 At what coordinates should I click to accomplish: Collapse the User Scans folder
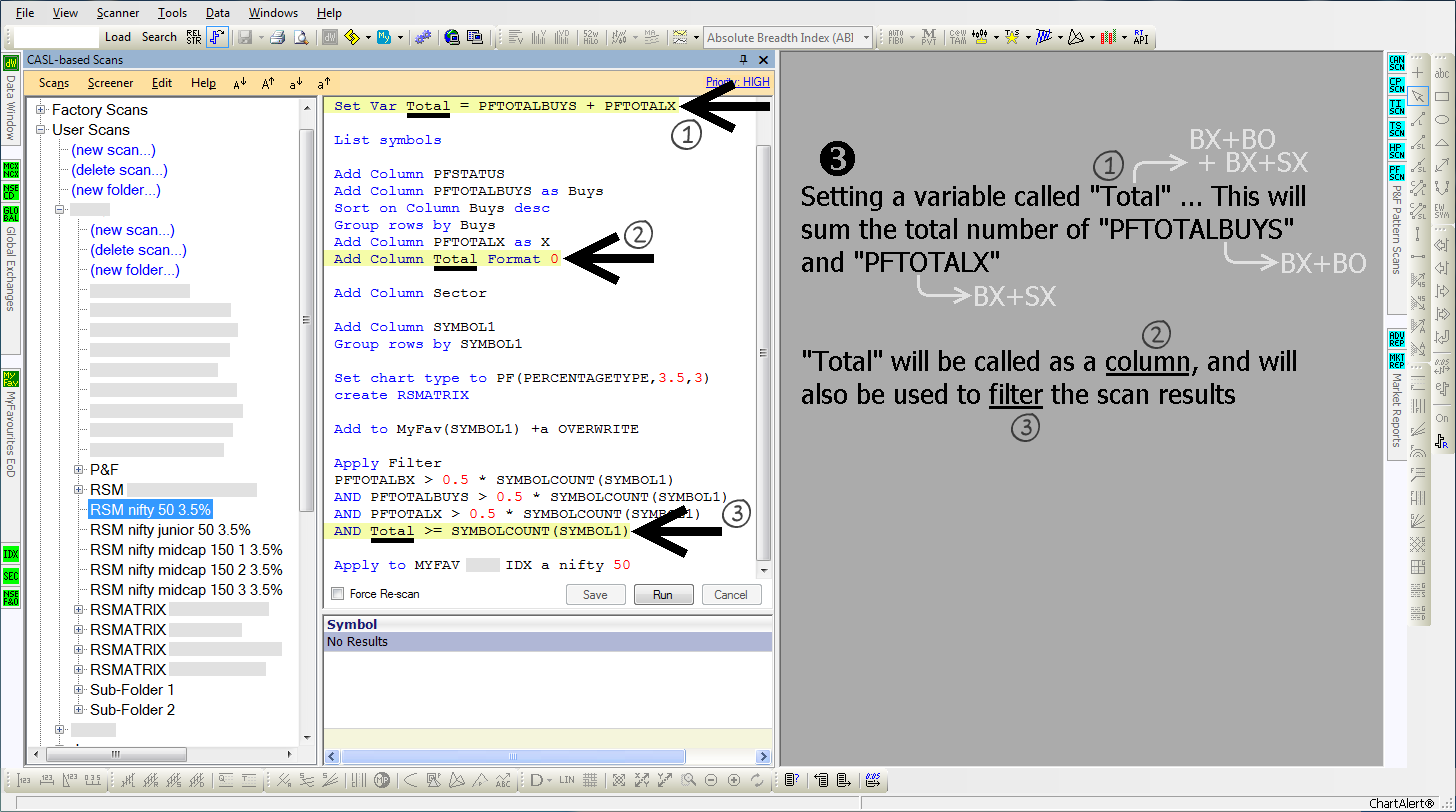41,130
